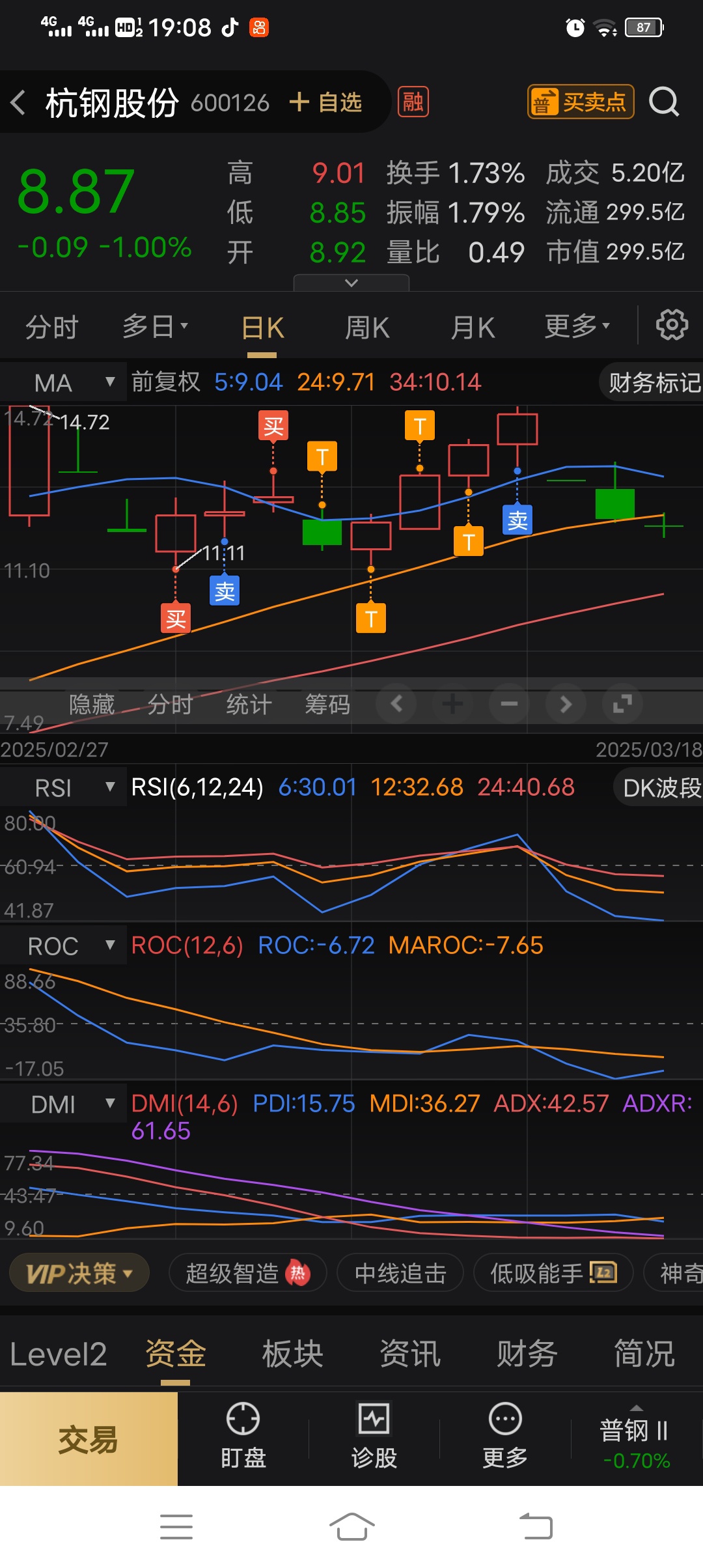Select the 超级智造 strategy chip
This screenshot has width=703, height=1568.
pos(248,1272)
